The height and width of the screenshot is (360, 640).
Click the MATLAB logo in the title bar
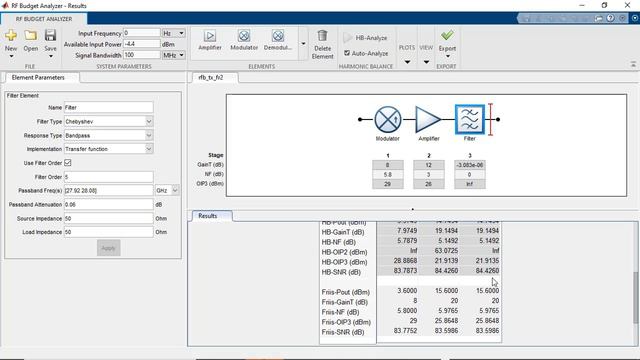[5, 5]
